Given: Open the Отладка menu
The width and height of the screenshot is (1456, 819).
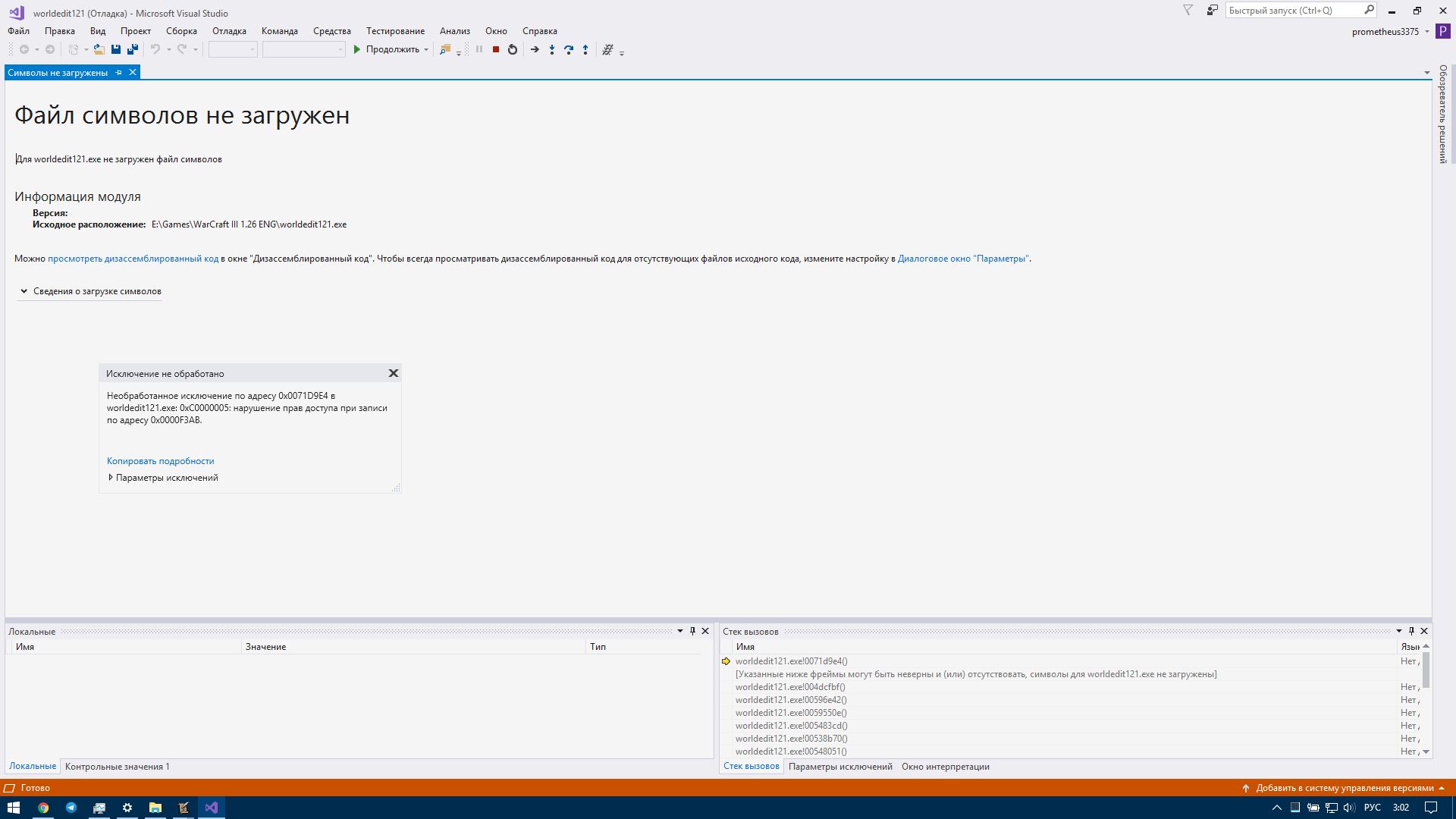Looking at the screenshot, I should 229,31.
